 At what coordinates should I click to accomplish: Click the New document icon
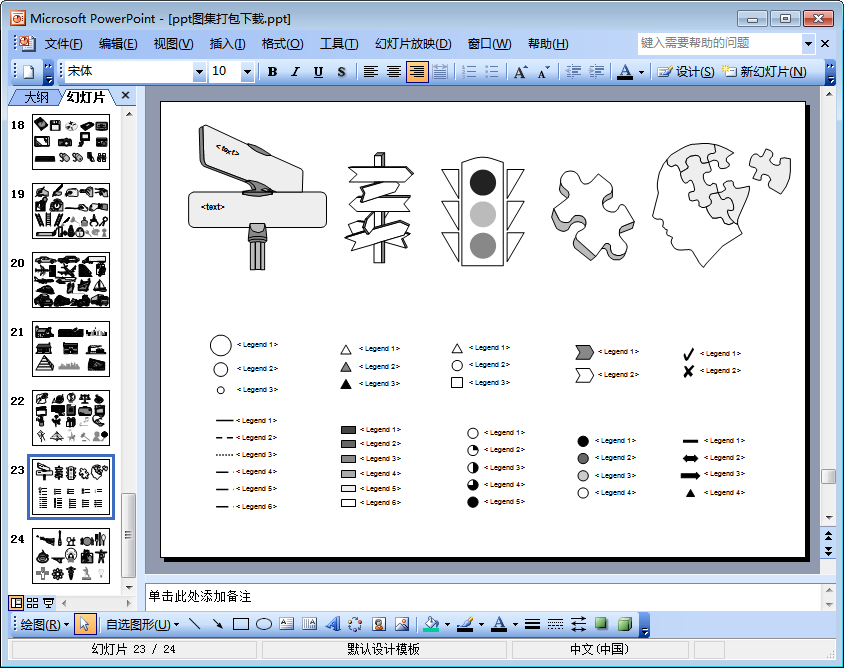tap(29, 72)
